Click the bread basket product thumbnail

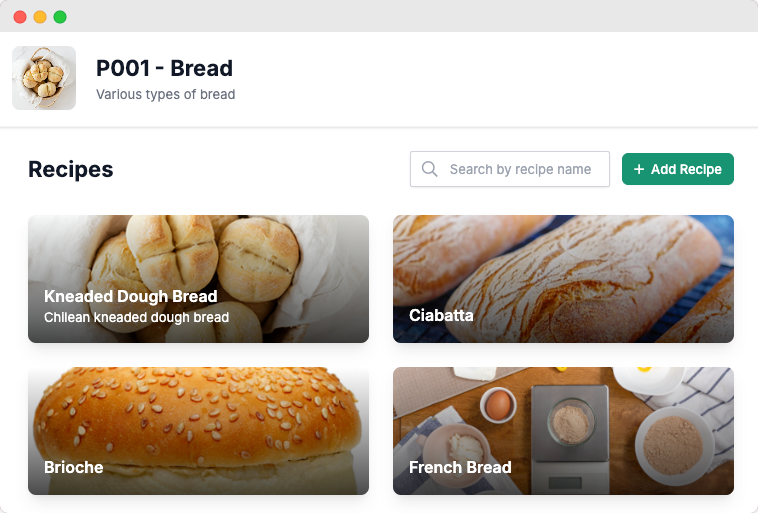(44, 78)
